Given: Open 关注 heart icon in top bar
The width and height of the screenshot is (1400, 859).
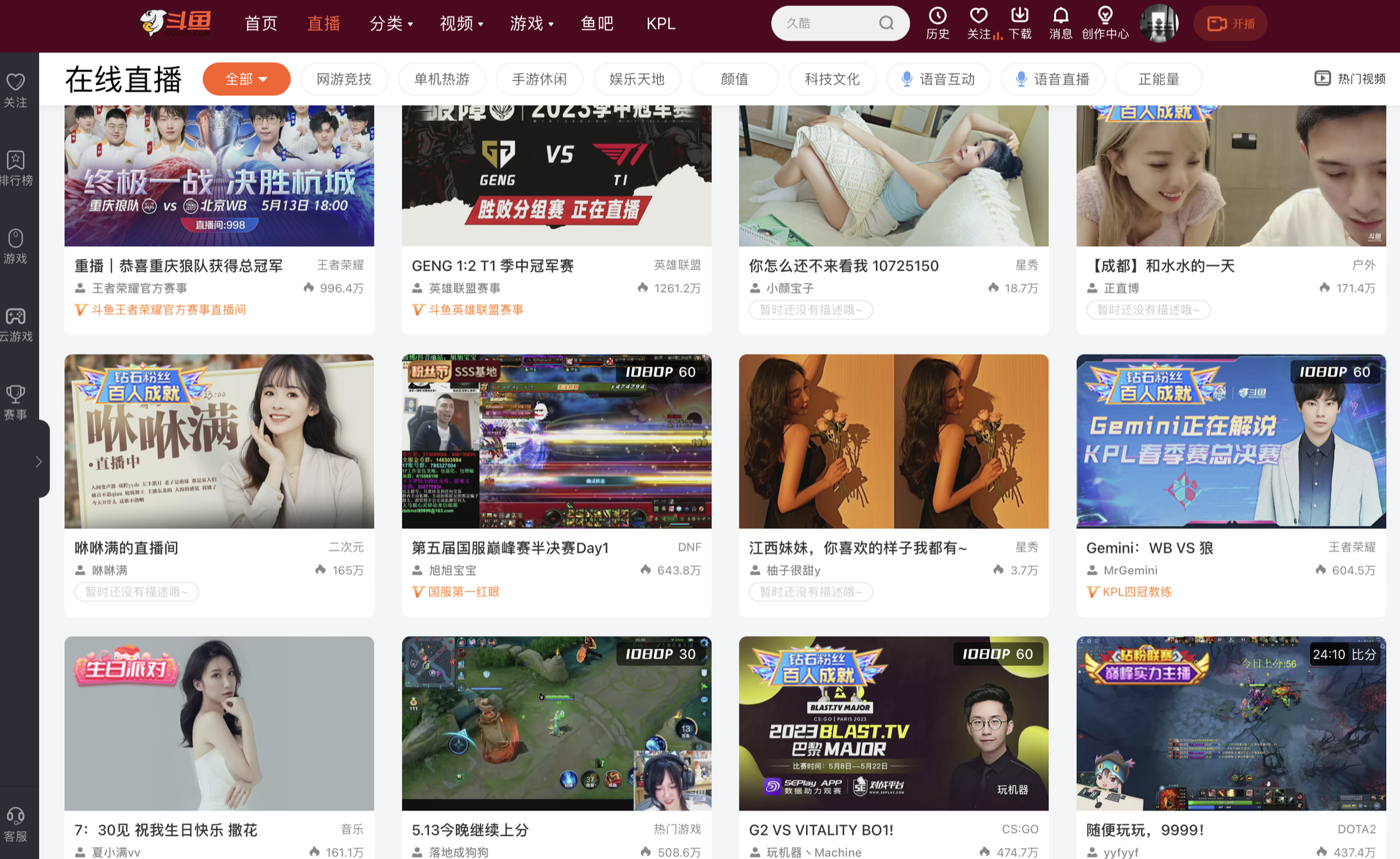Looking at the screenshot, I should (x=979, y=15).
